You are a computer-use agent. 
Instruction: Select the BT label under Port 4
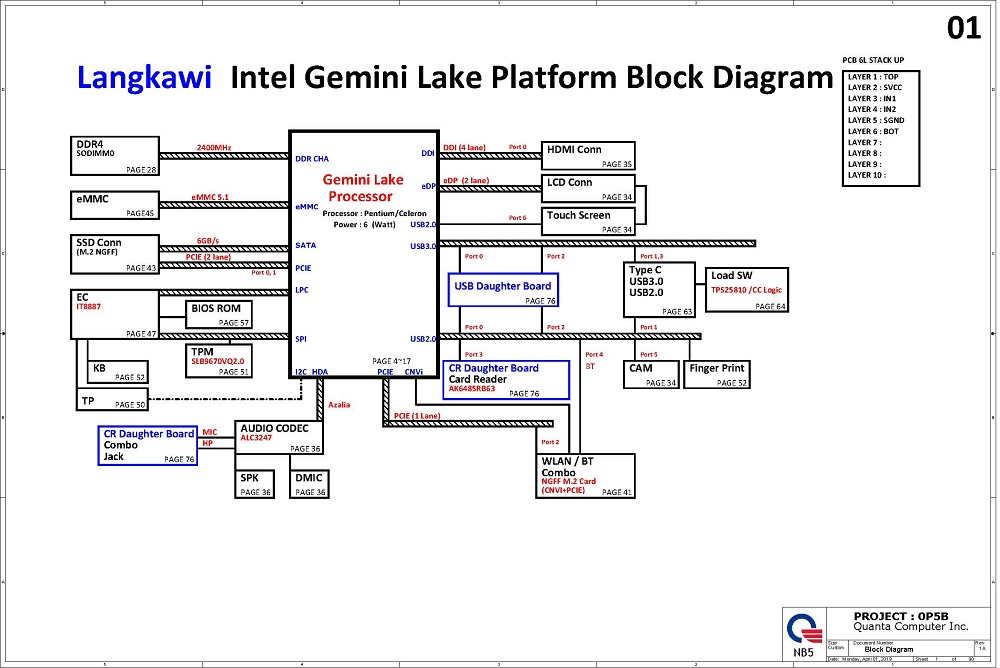590,366
